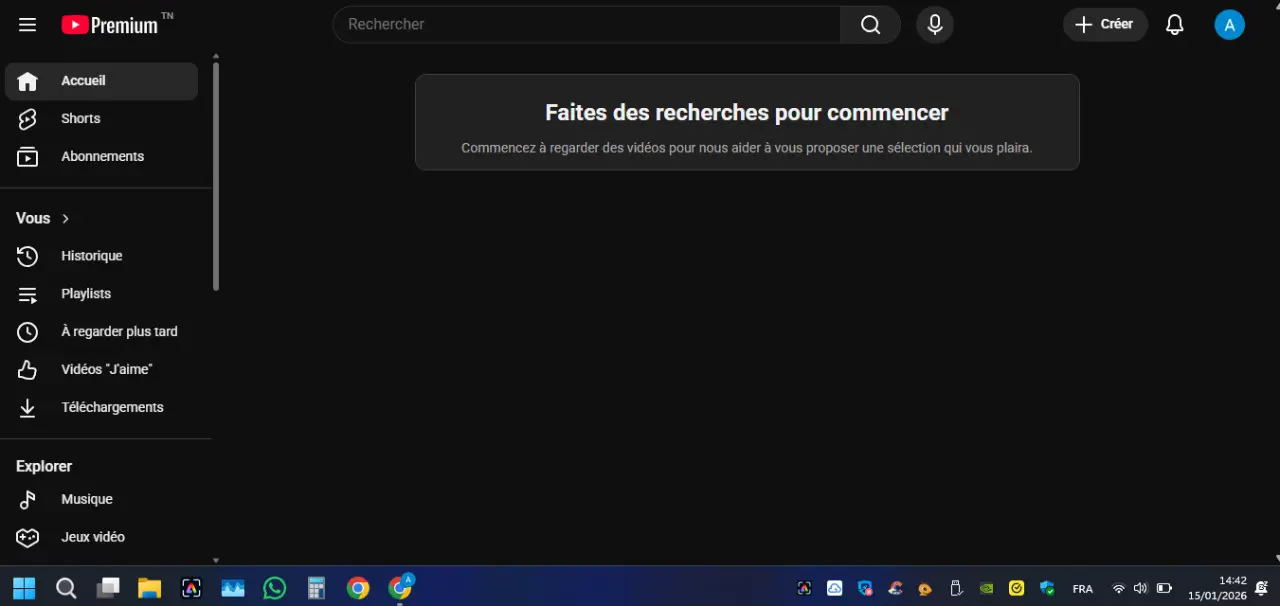
Task: Open Calculator from the taskbar
Action: [x=316, y=588]
